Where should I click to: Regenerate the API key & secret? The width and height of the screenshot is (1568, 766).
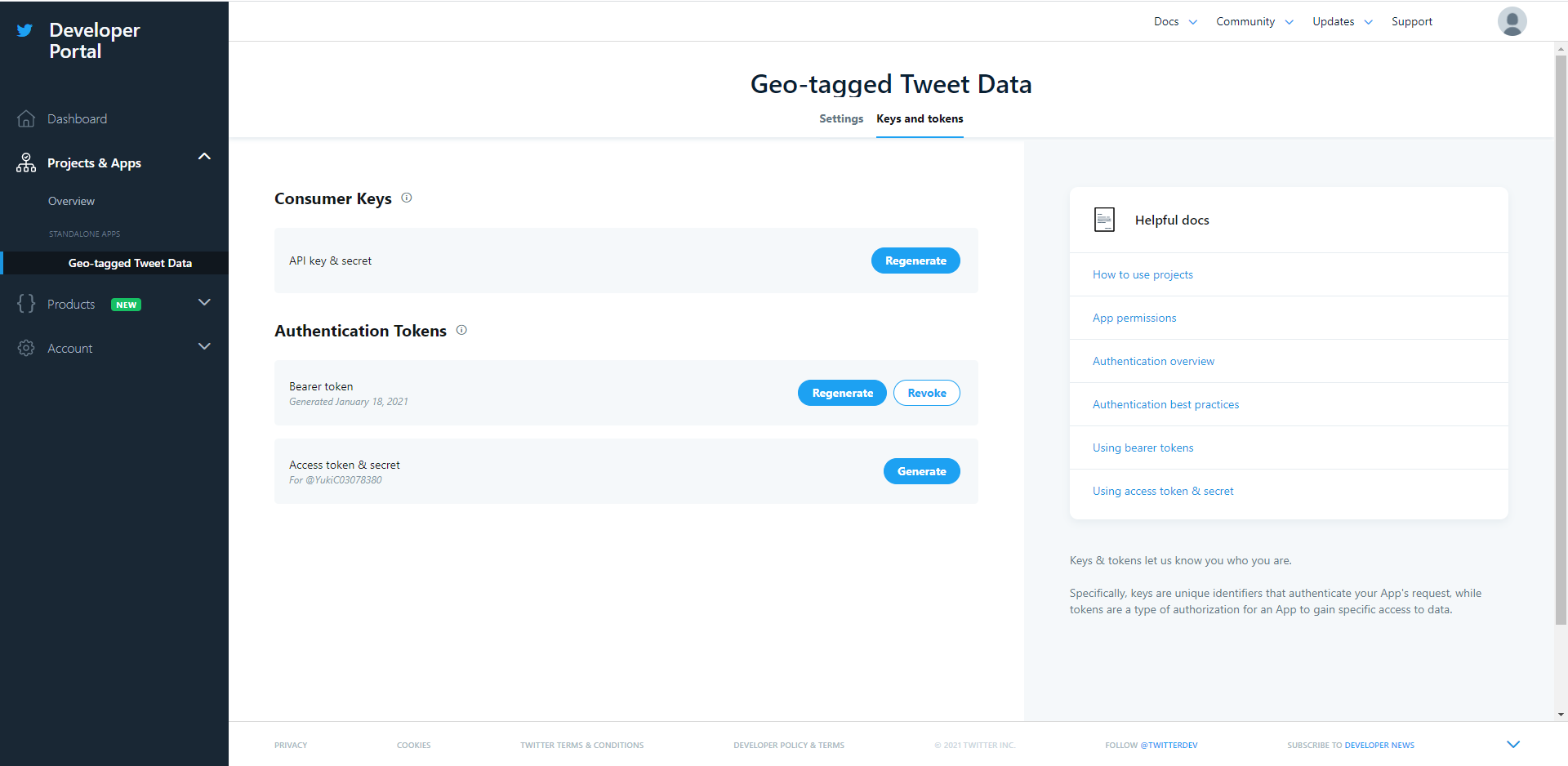[915, 261]
